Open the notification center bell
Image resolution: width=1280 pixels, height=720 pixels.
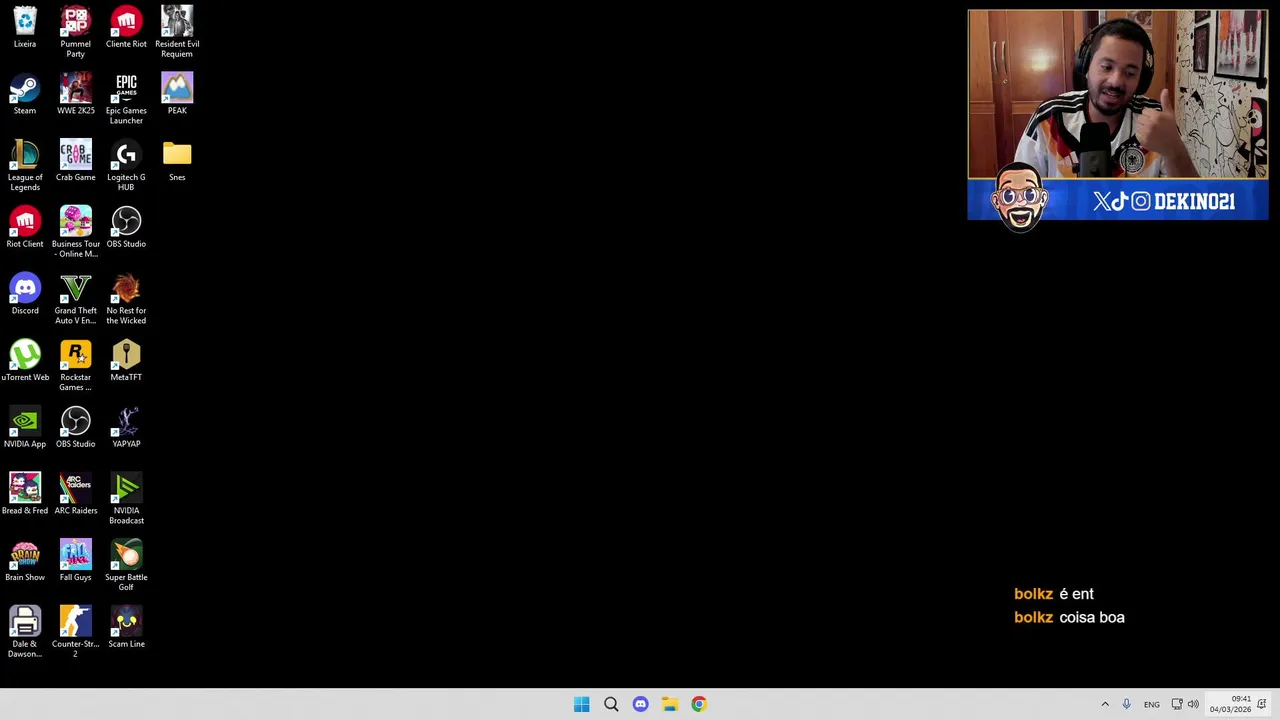click(1262, 704)
